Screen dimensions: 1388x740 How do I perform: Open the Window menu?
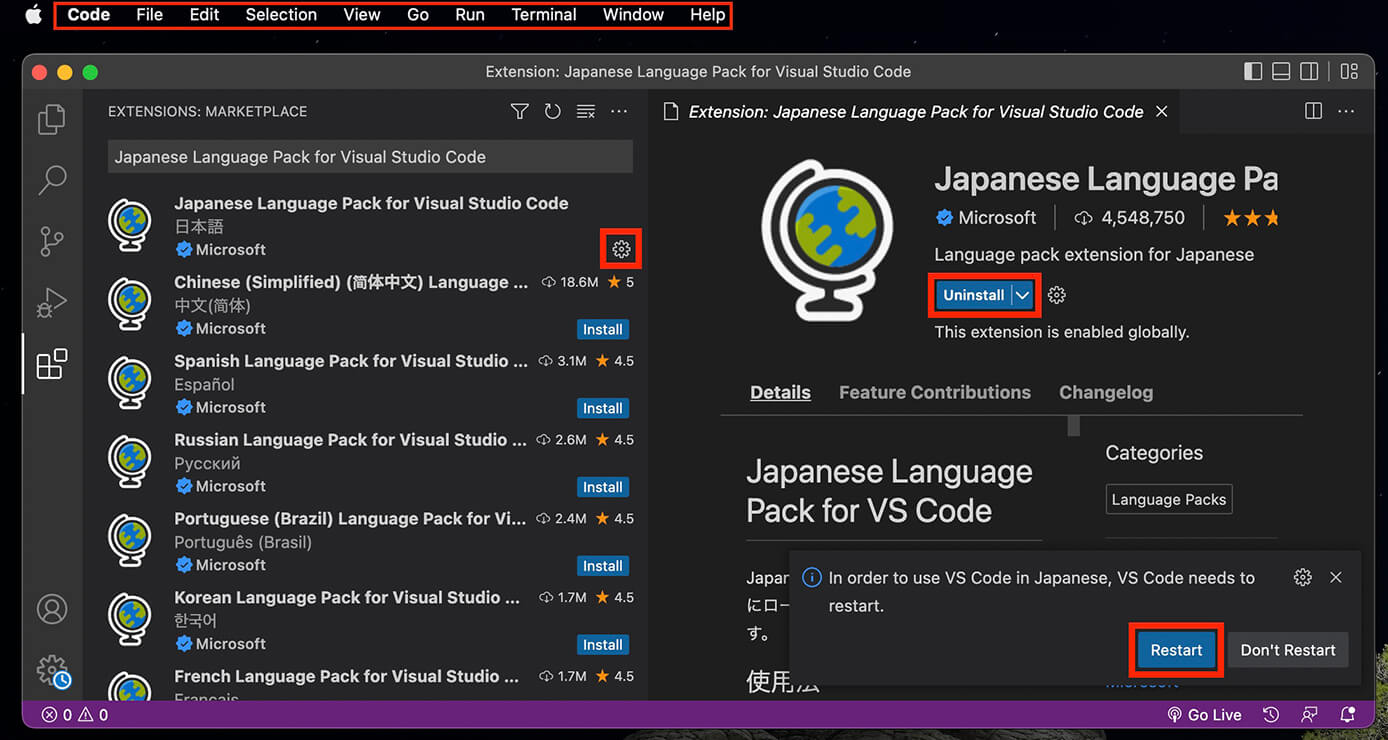633,15
